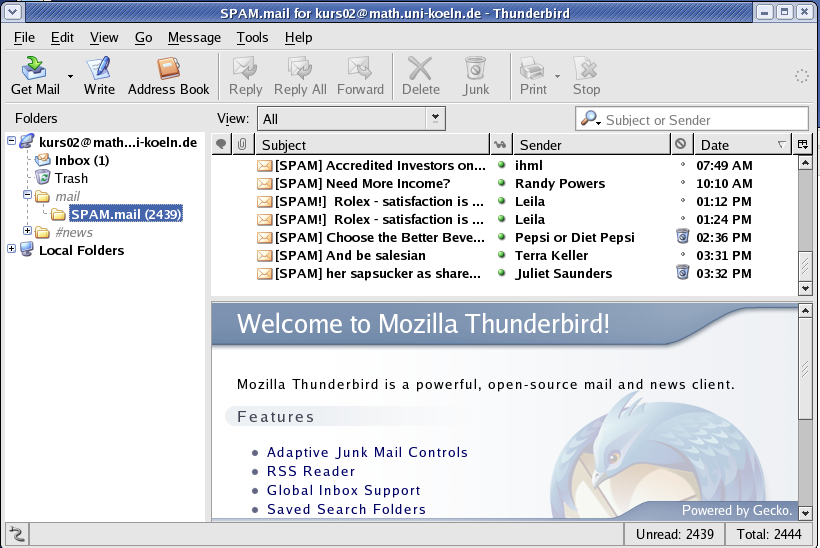
Task: Click the Forward toolbar button
Action: point(360,75)
